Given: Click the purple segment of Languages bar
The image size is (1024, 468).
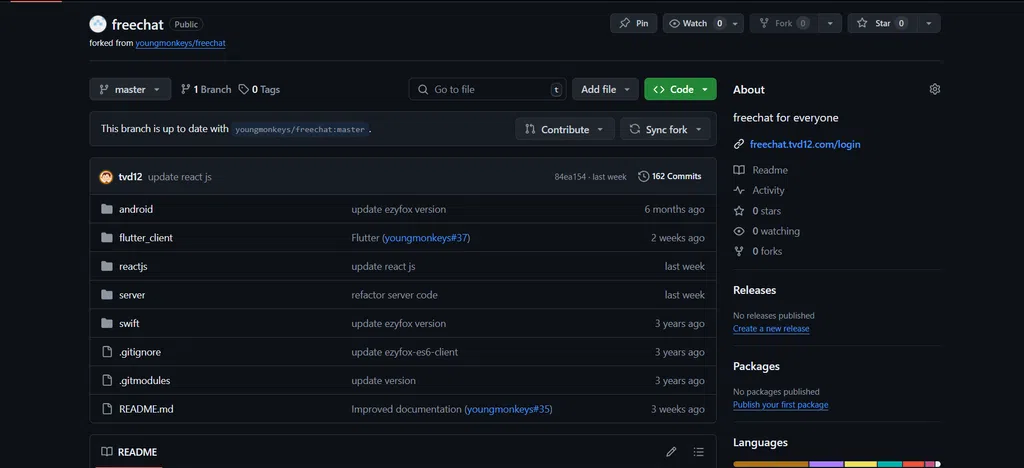Looking at the screenshot, I should pos(826,464).
